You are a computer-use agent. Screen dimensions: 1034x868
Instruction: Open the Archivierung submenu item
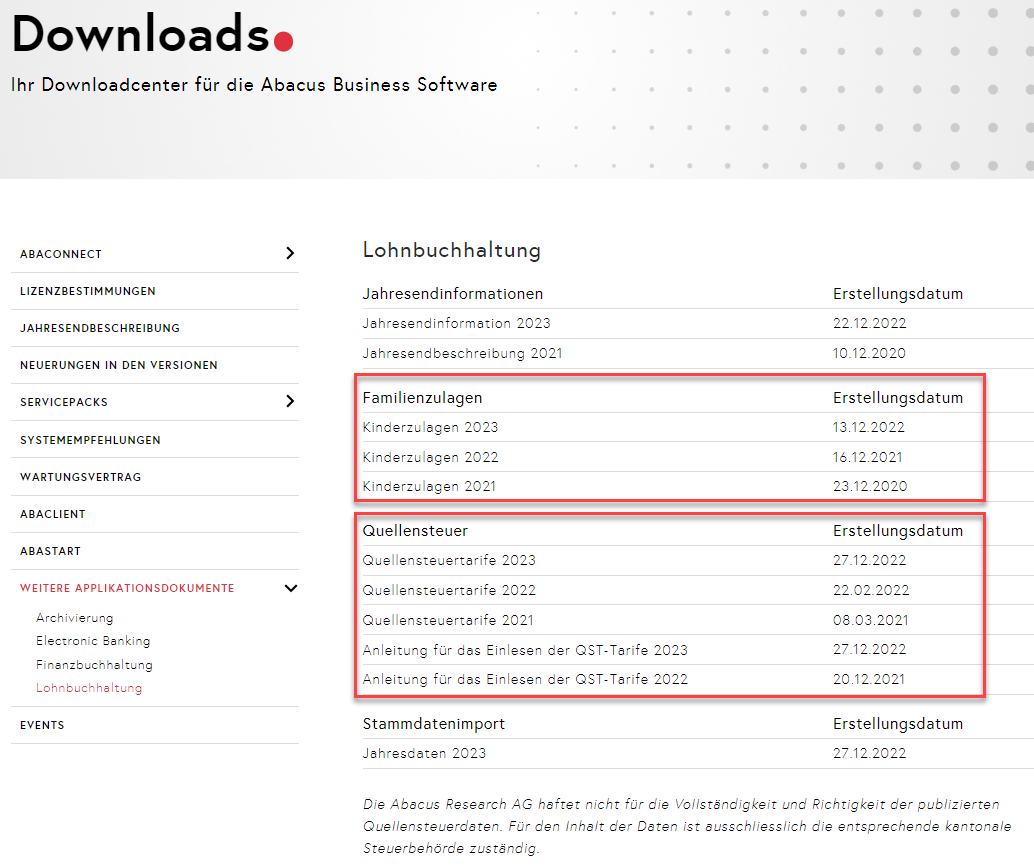pos(75,618)
